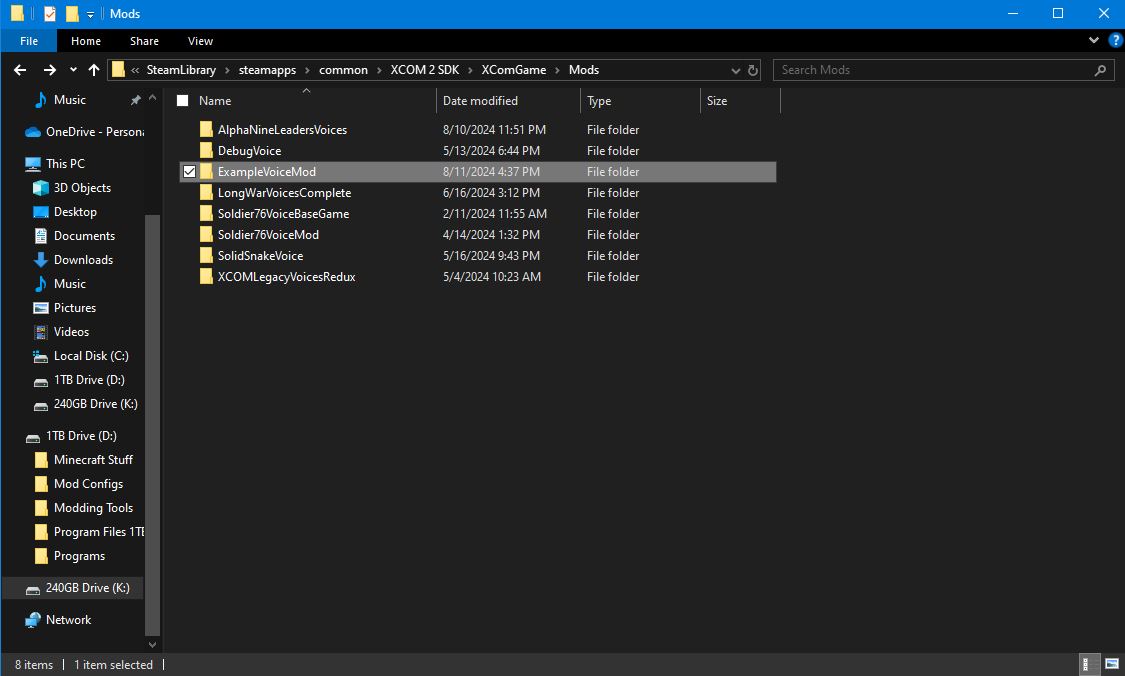Click the Back navigation arrow

20,70
